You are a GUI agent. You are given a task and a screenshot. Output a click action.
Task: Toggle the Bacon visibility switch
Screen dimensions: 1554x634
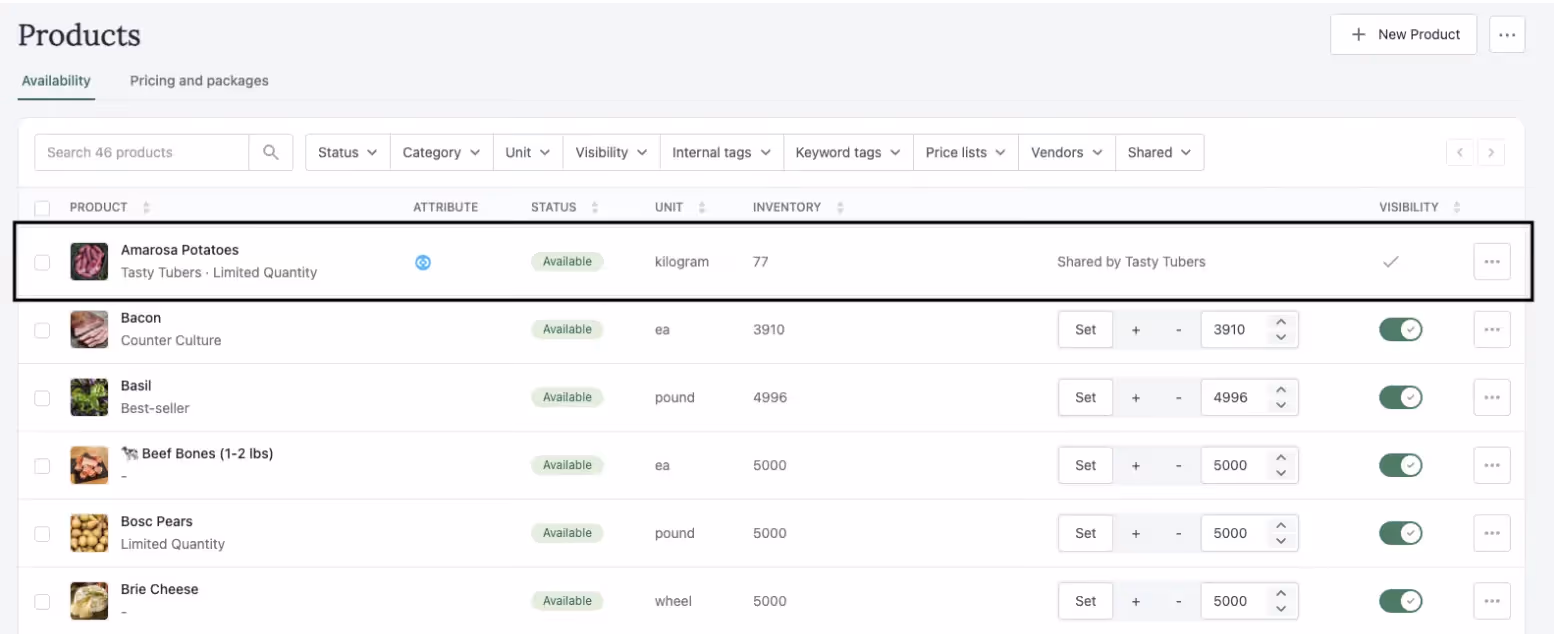[1400, 329]
